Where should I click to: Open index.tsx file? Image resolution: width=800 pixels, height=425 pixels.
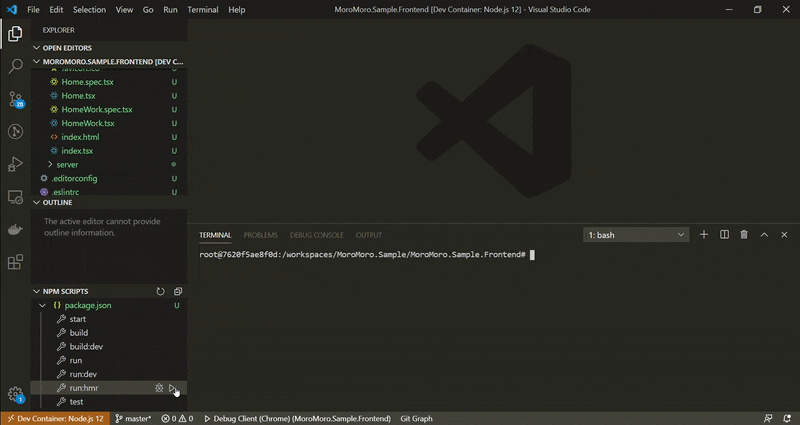pos(109,151)
